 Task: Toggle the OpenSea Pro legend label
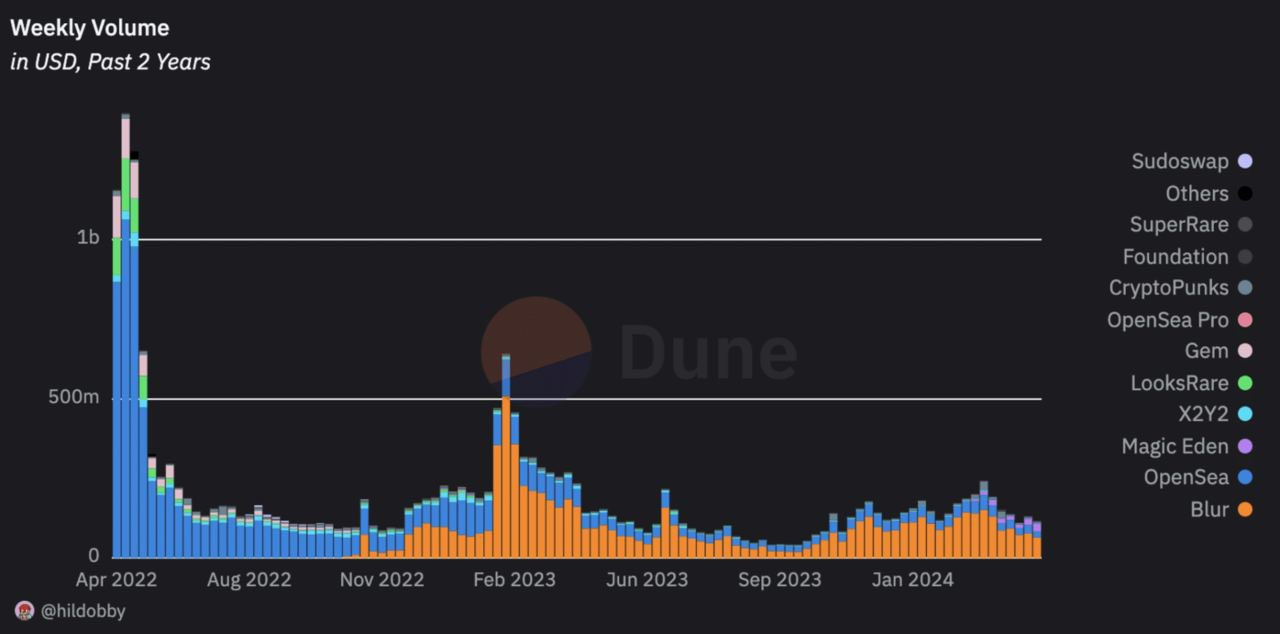click(x=1167, y=320)
